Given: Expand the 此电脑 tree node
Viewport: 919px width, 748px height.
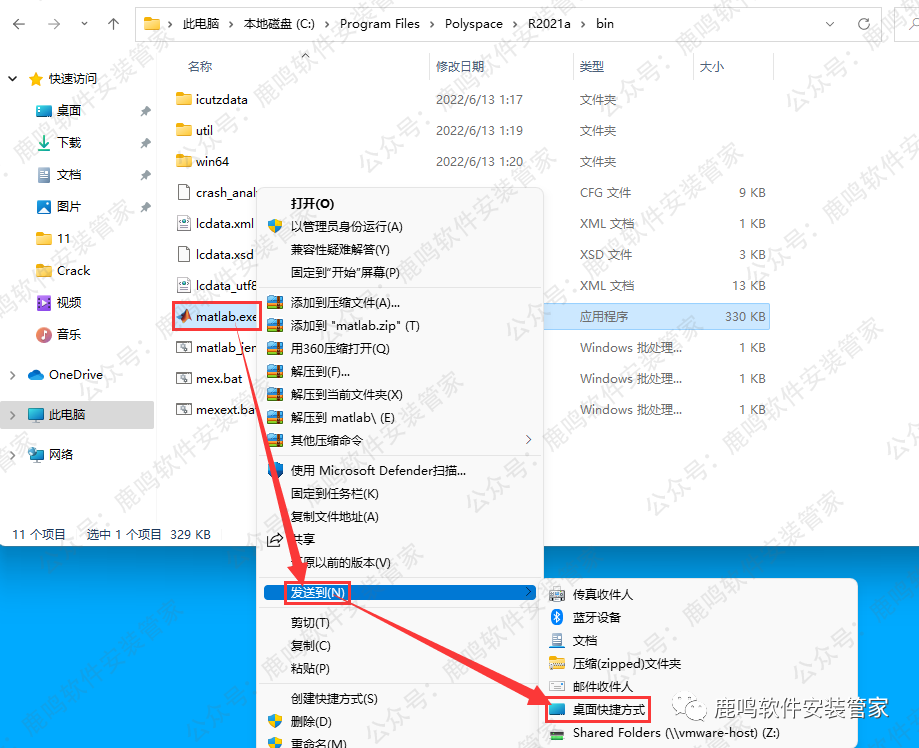Looking at the screenshot, I should click(x=13, y=415).
